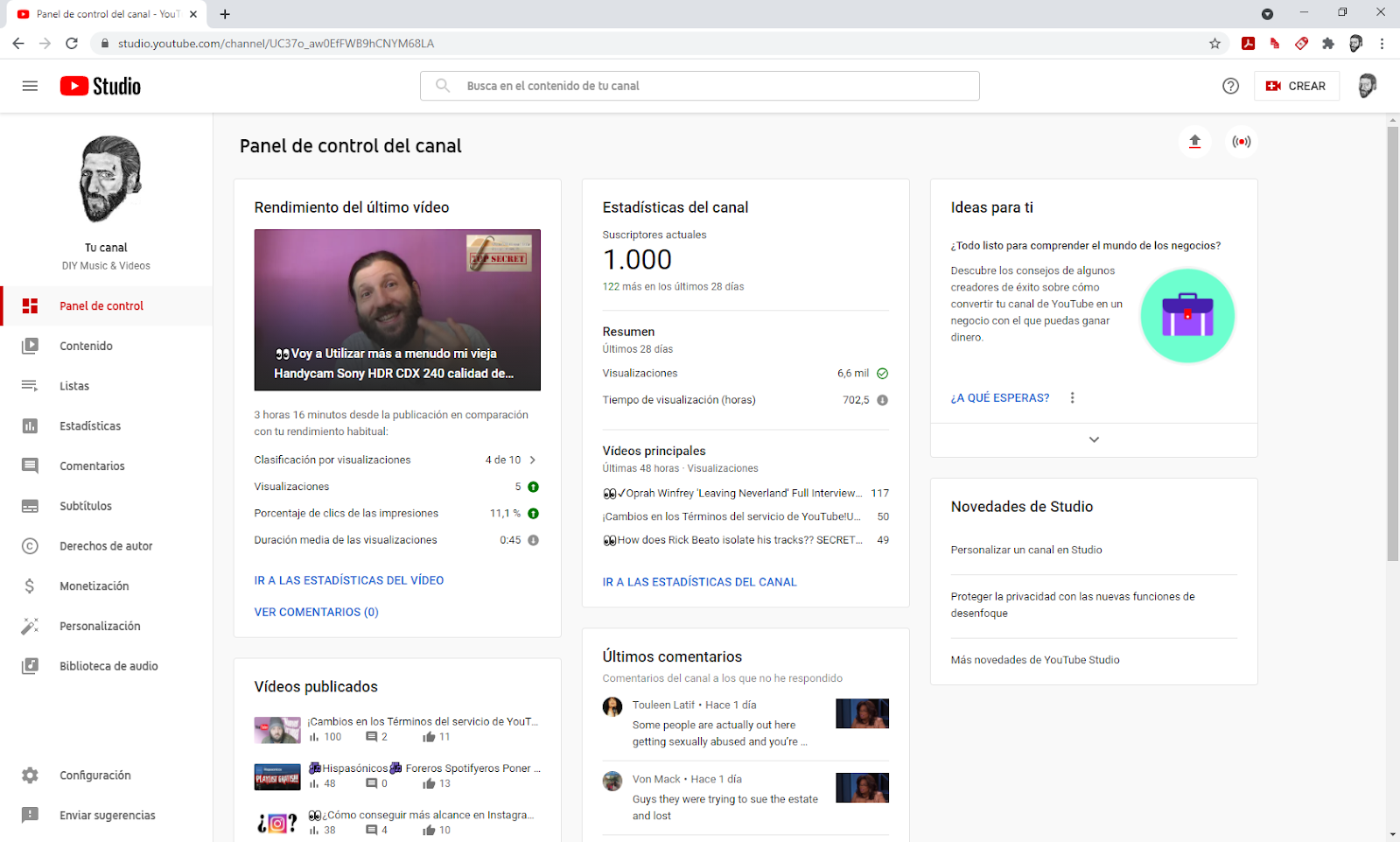Open Cambios en los Términos top video row

tap(745, 517)
